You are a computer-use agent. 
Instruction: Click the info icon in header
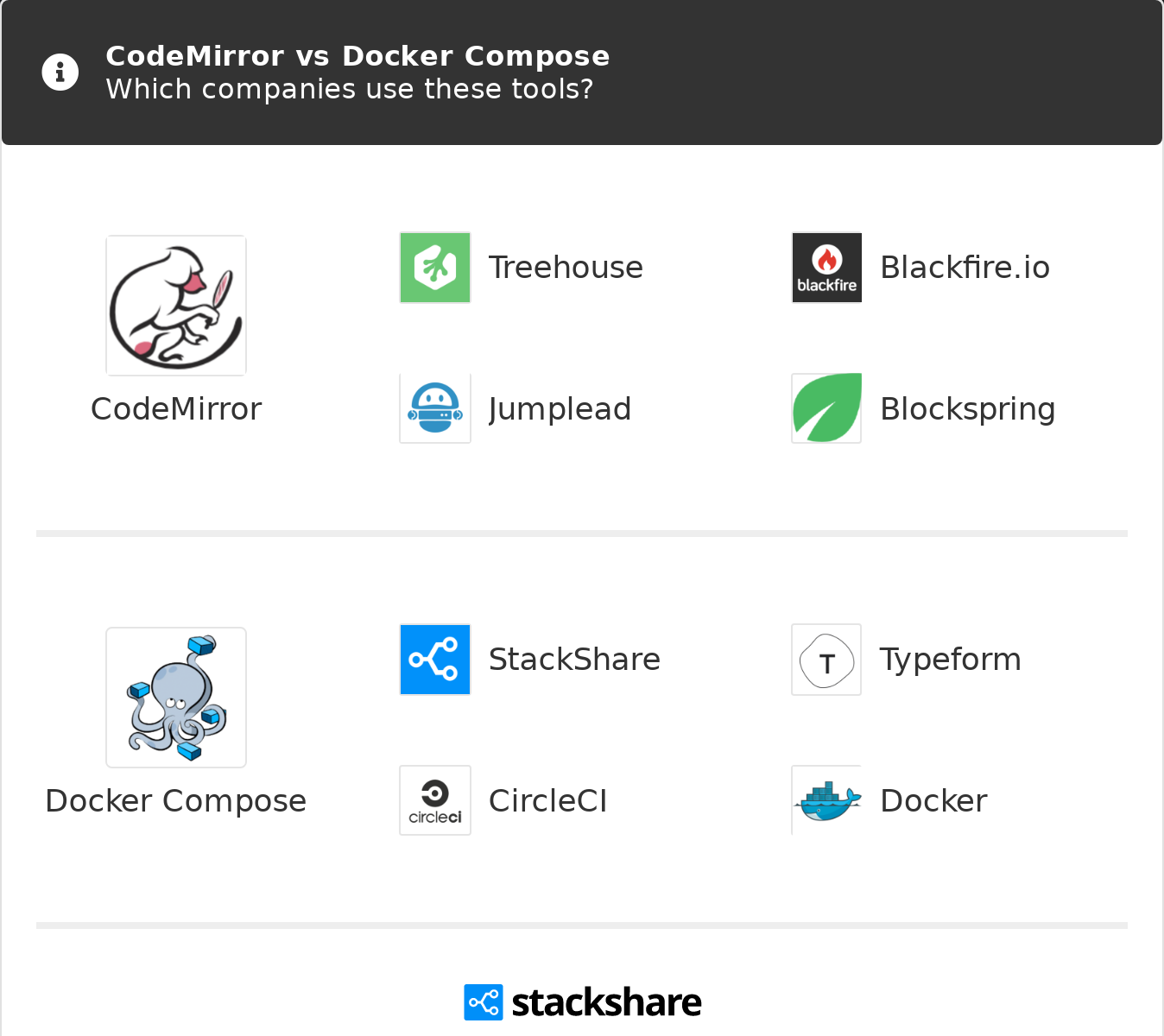point(60,73)
